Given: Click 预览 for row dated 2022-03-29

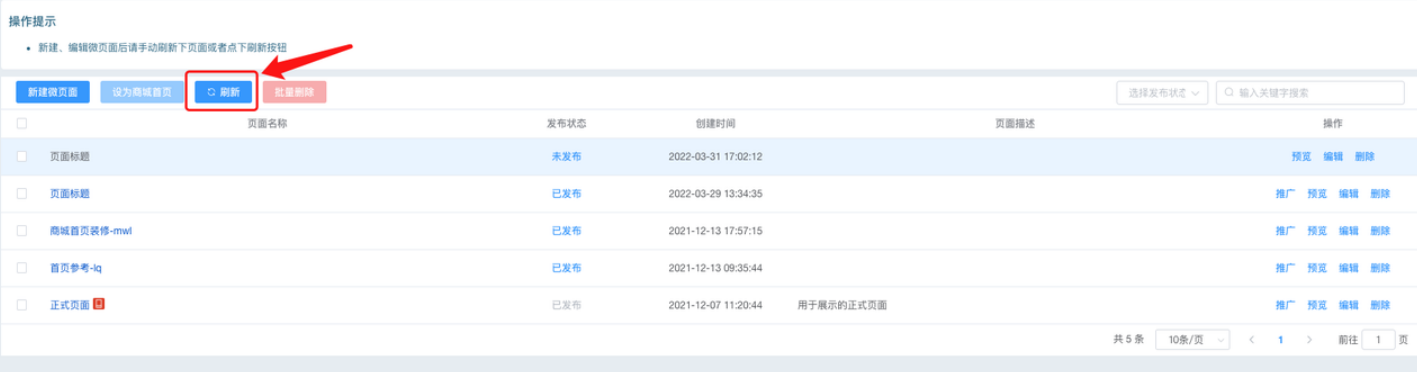Looking at the screenshot, I should (x=1317, y=194).
